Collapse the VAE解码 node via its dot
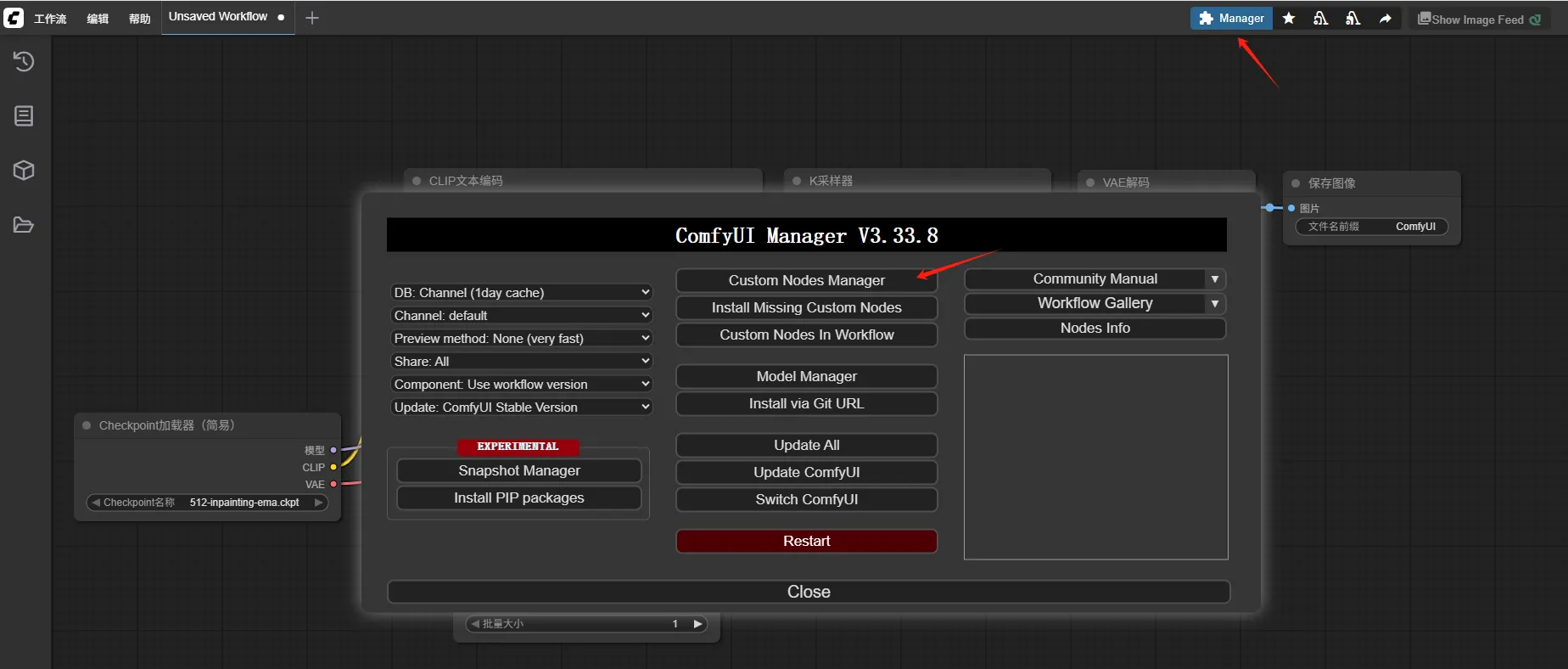 [x=1090, y=183]
